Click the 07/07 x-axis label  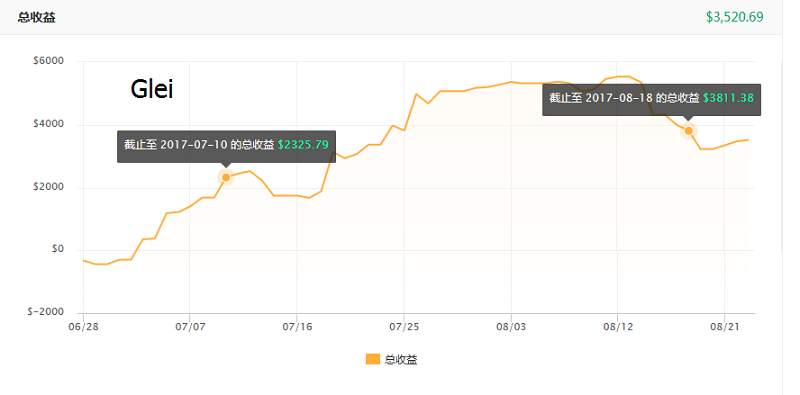click(190, 326)
